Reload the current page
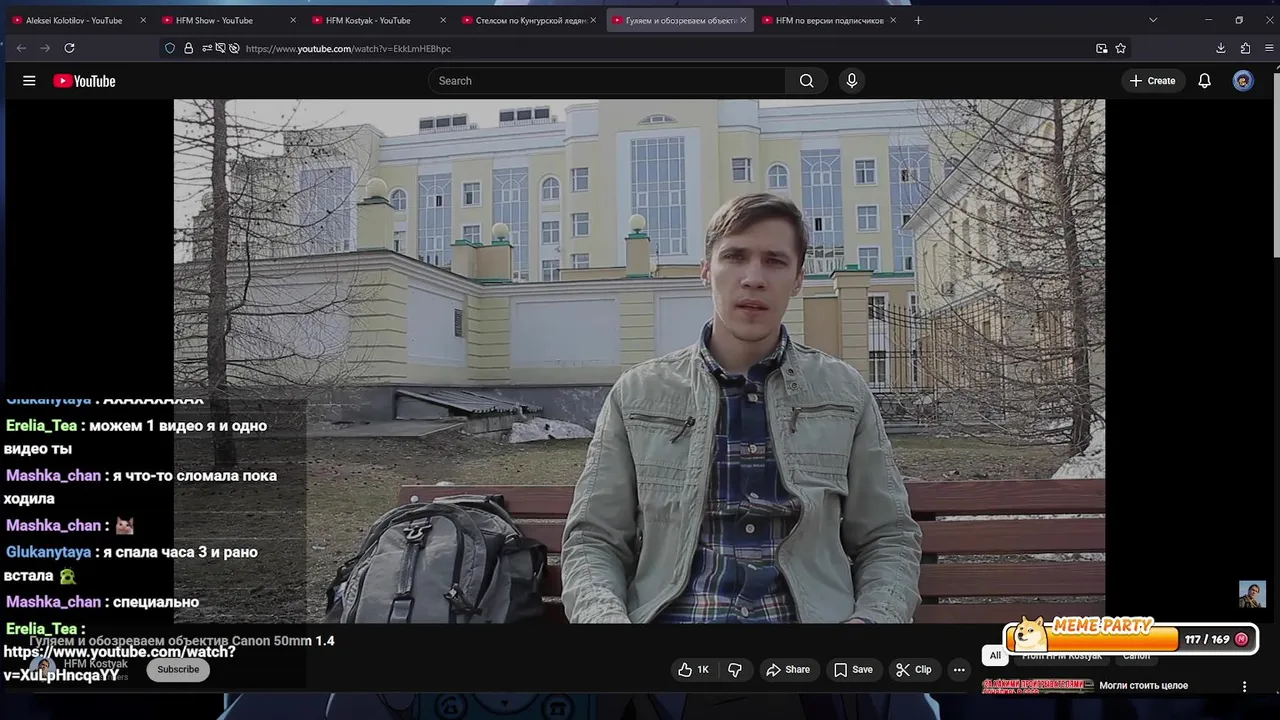The height and width of the screenshot is (720, 1280). tap(69, 48)
